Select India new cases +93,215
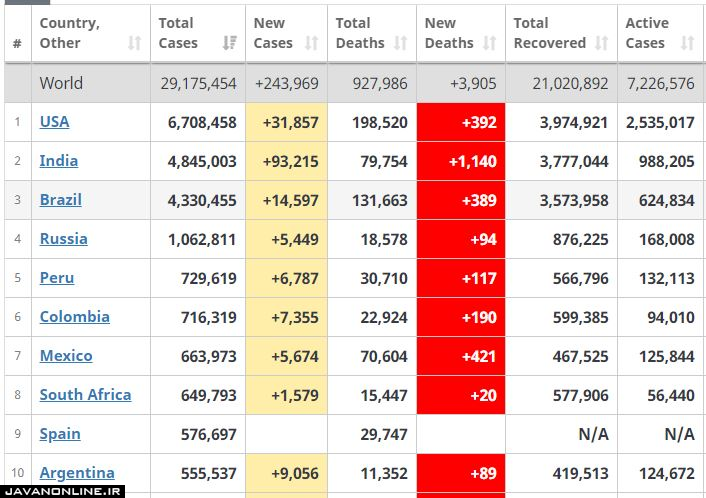 coord(290,161)
